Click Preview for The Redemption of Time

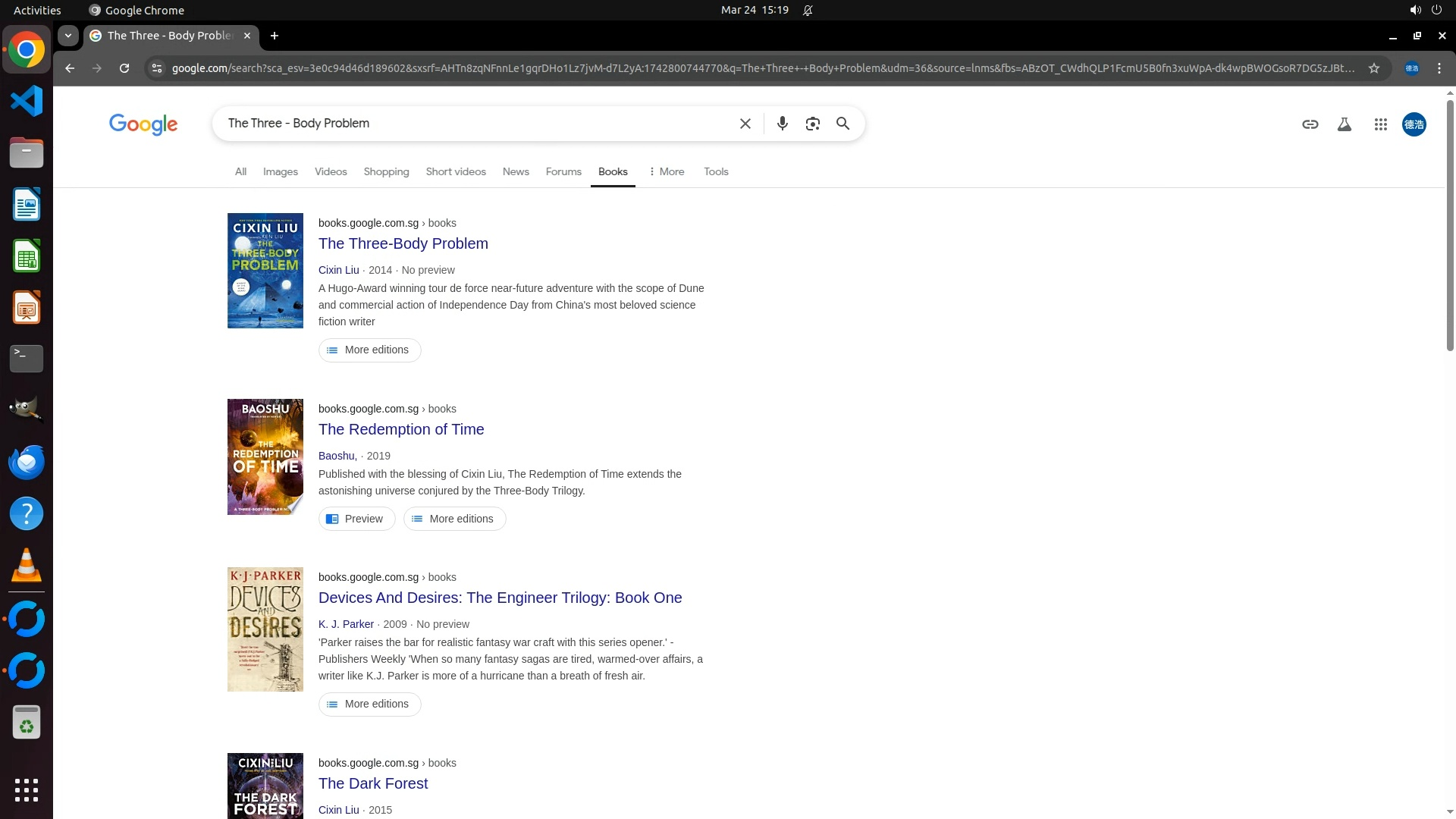coord(356,519)
